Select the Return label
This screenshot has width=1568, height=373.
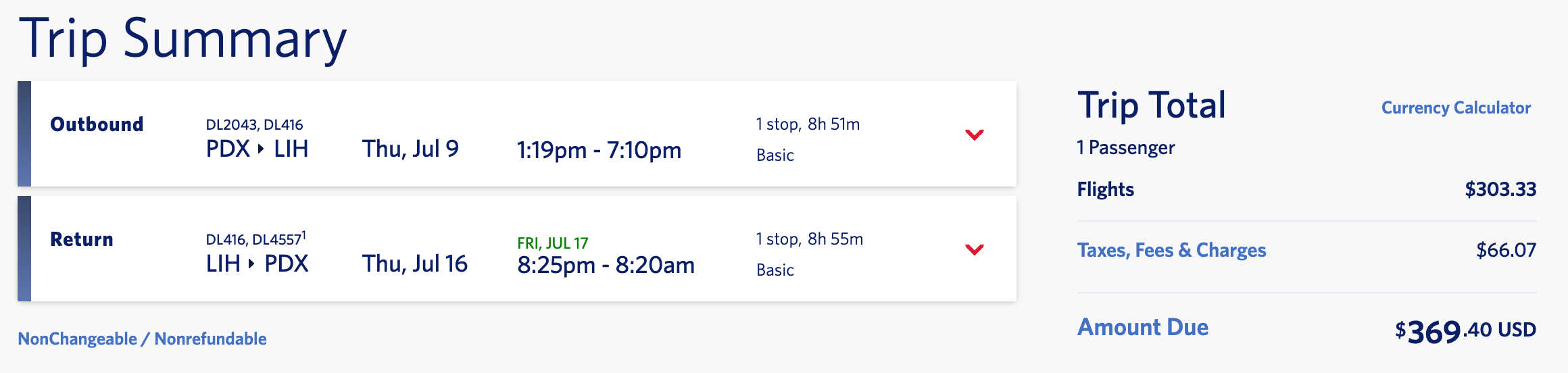tap(82, 239)
